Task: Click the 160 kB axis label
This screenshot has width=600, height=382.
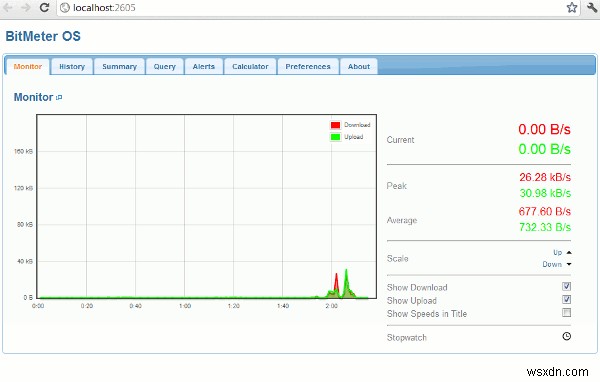Action: (x=23, y=151)
